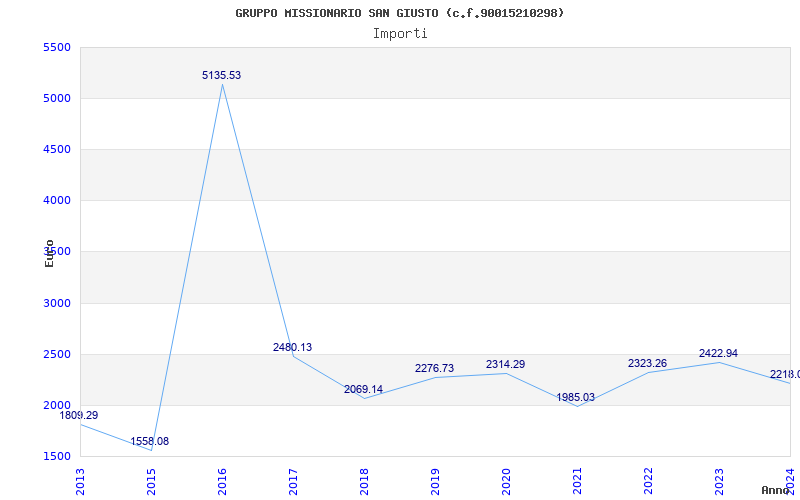This screenshot has width=800, height=500.
Task: Click the 2323.26 data label
Action: click(647, 363)
